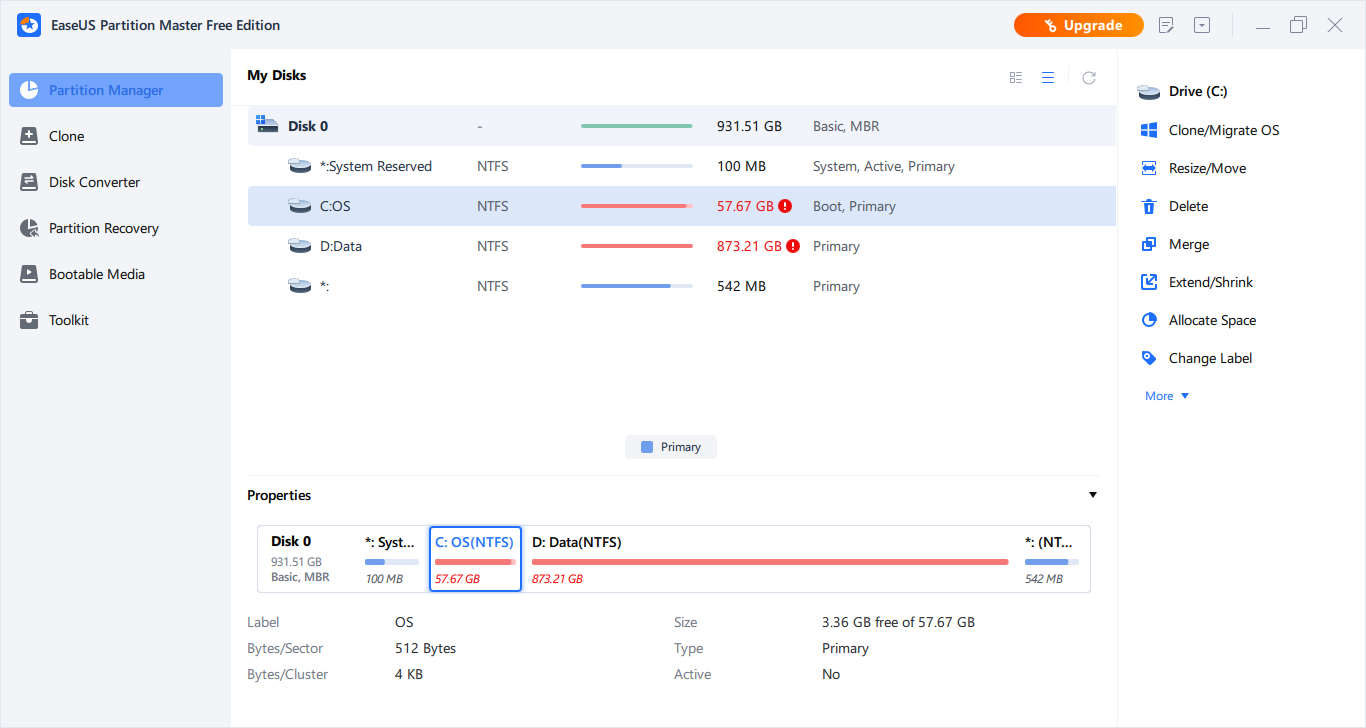Open Partition Recovery in sidebar
The image size is (1366, 728).
tap(116, 228)
